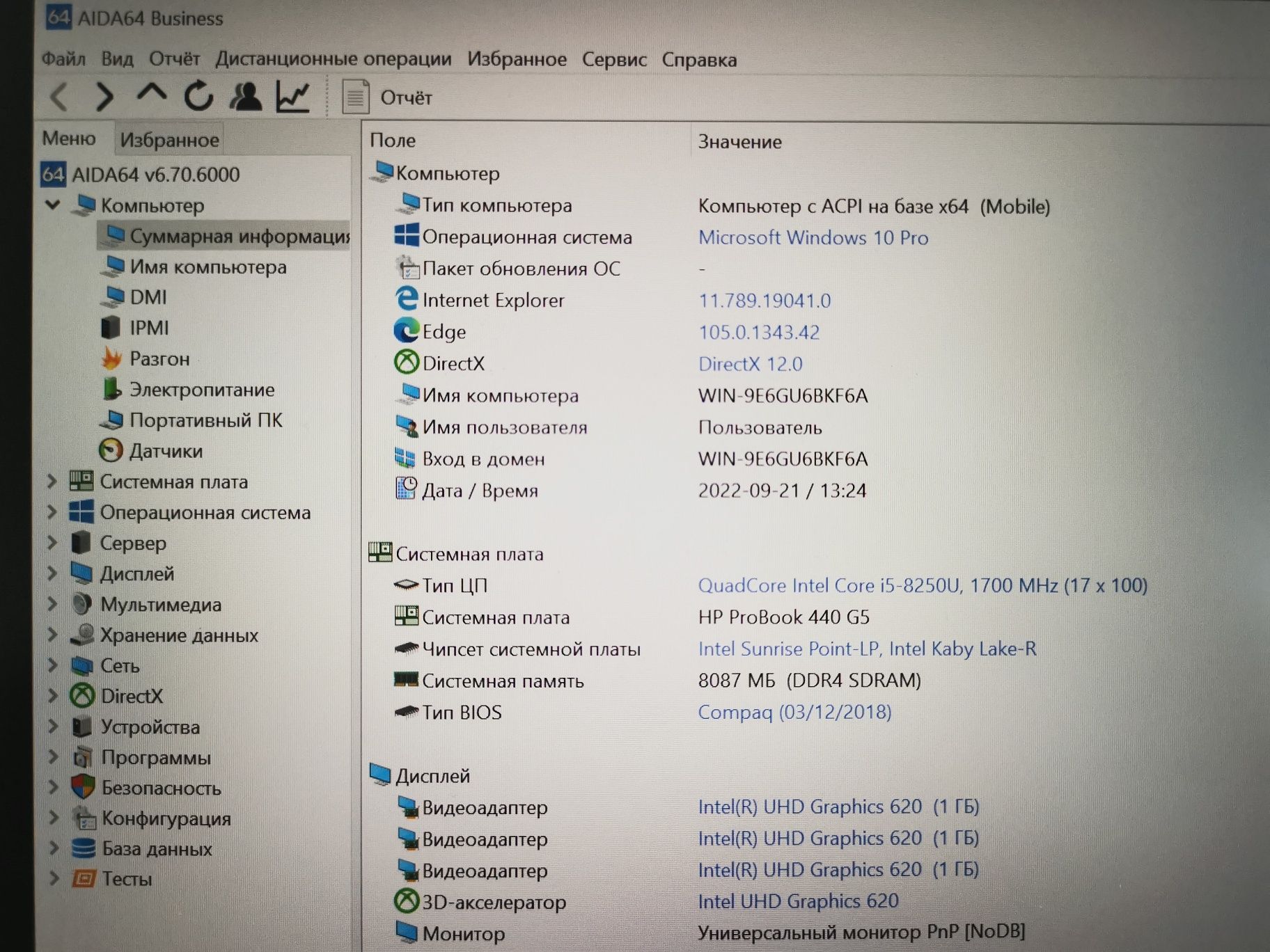Click the Электропитание battery icon
Viewport: 1270px width, 952px height.
pos(111,389)
